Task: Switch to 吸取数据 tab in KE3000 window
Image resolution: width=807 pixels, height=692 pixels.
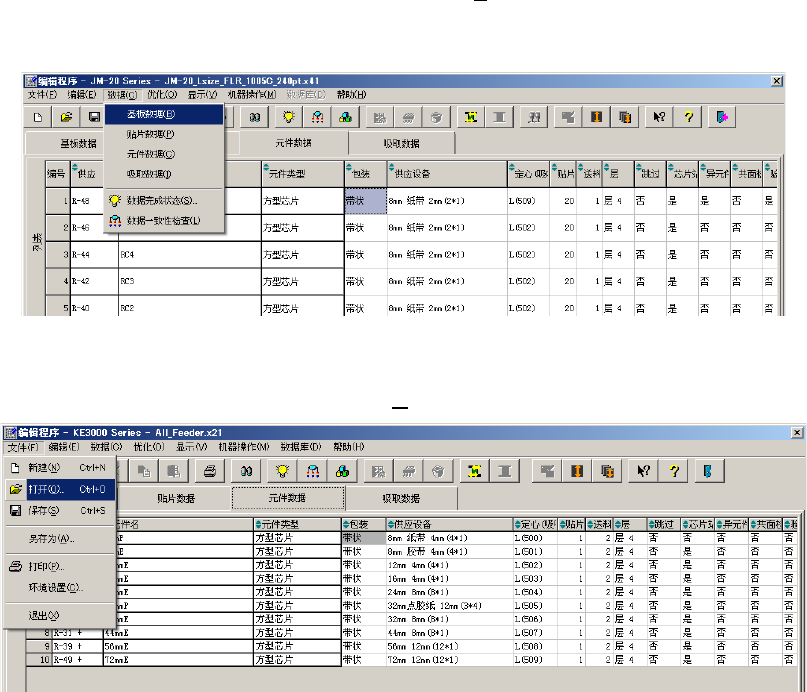Action: pos(401,498)
